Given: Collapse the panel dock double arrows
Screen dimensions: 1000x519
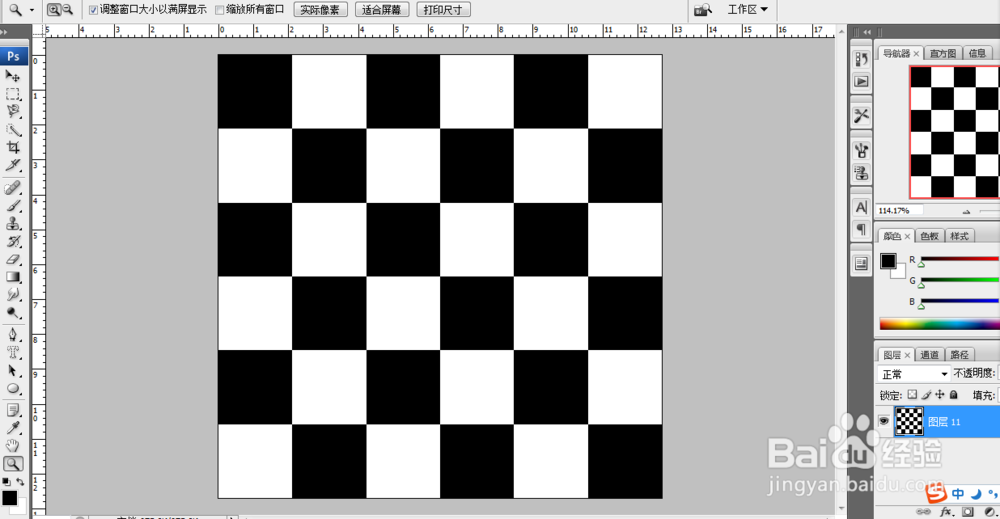Looking at the screenshot, I should (867, 32).
